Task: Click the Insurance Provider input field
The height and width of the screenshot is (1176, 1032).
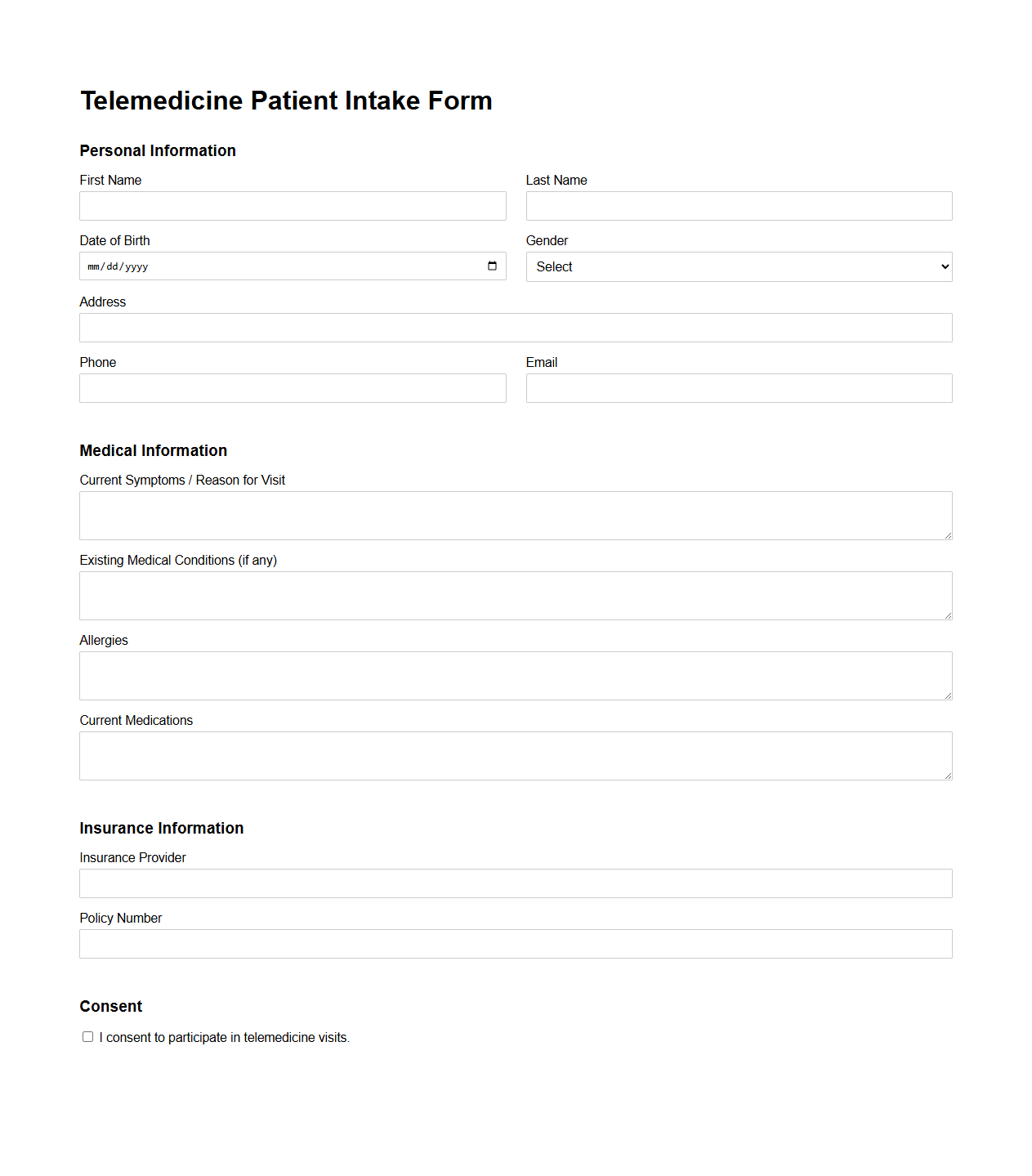Action: tap(515, 883)
